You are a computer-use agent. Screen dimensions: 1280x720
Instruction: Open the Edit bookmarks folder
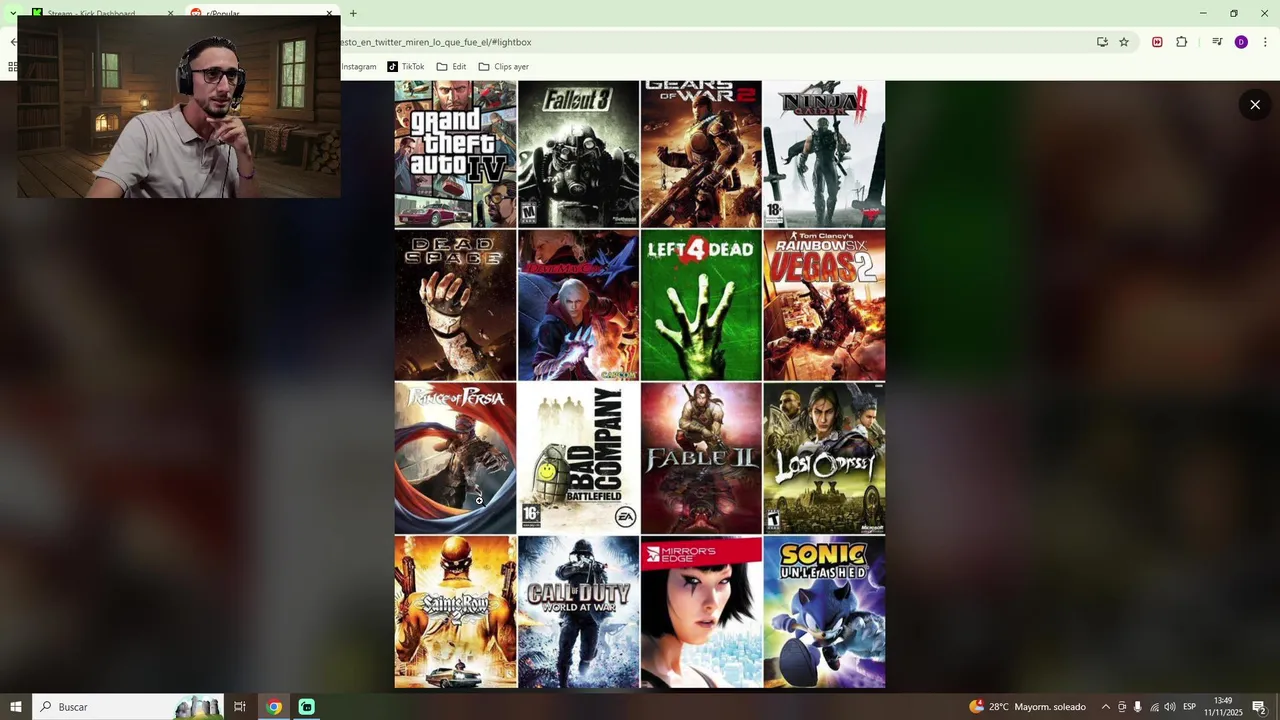(x=451, y=67)
